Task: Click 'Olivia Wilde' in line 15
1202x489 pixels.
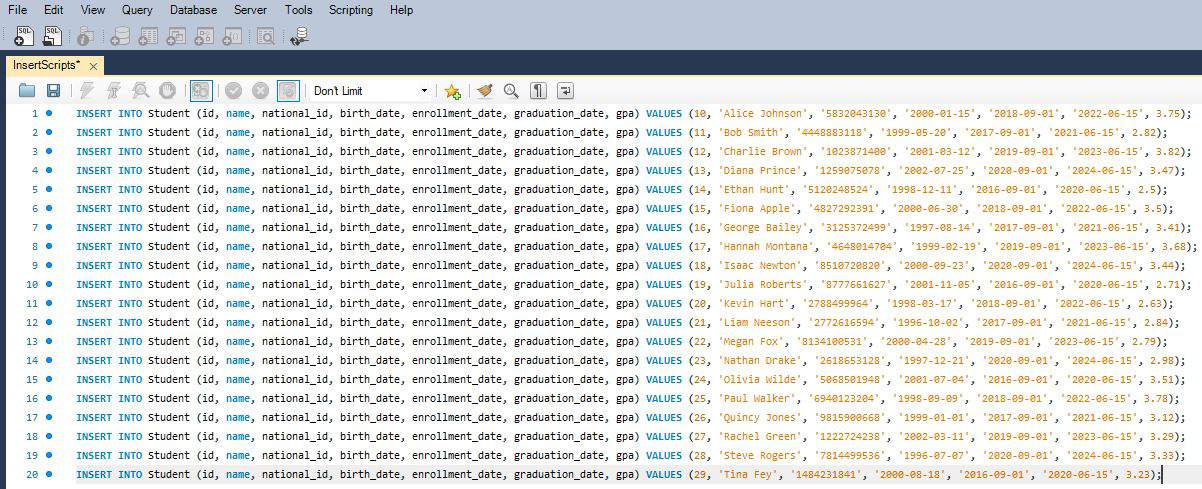Action: (758, 380)
